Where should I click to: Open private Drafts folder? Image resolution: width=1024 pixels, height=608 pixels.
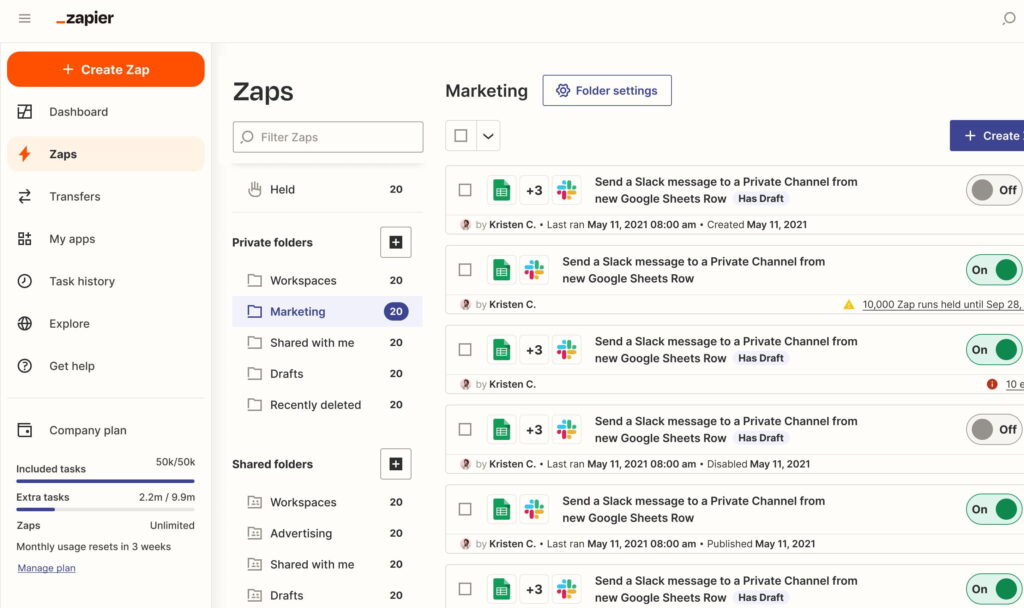click(327, 374)
